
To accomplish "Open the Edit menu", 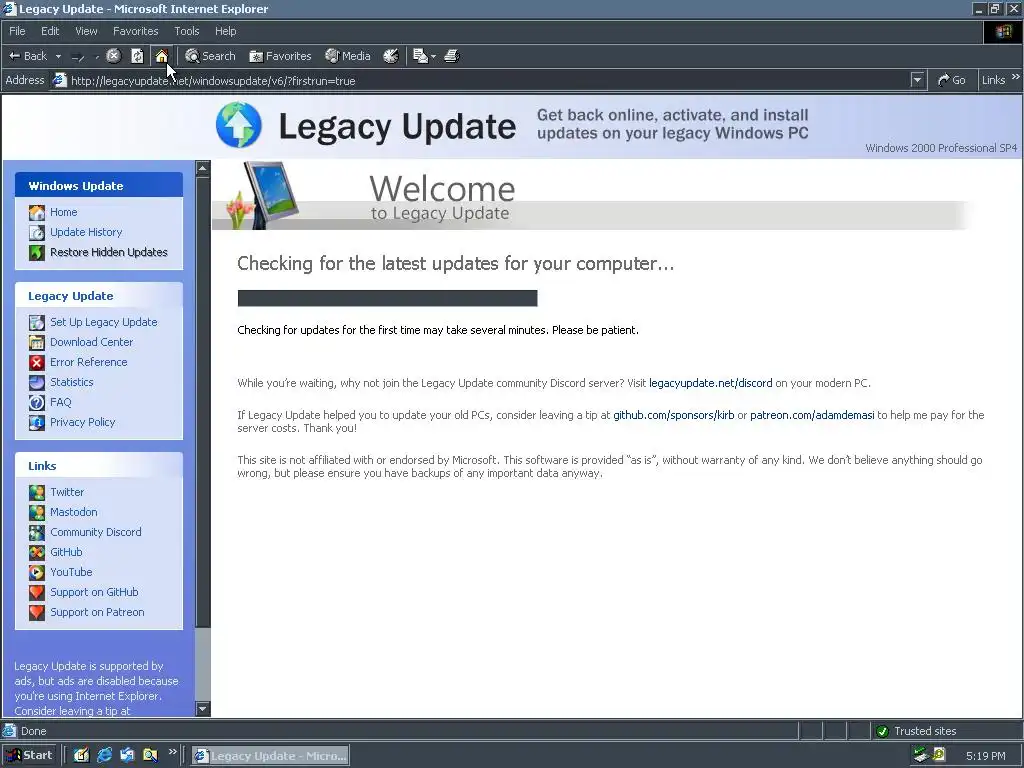I will [50, 31].
